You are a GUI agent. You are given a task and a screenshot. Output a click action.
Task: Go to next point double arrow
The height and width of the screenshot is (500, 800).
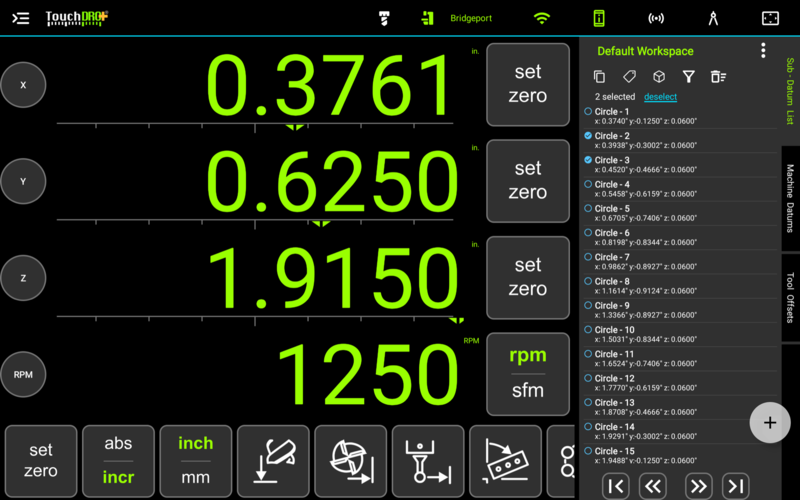(x=698, y=486)
